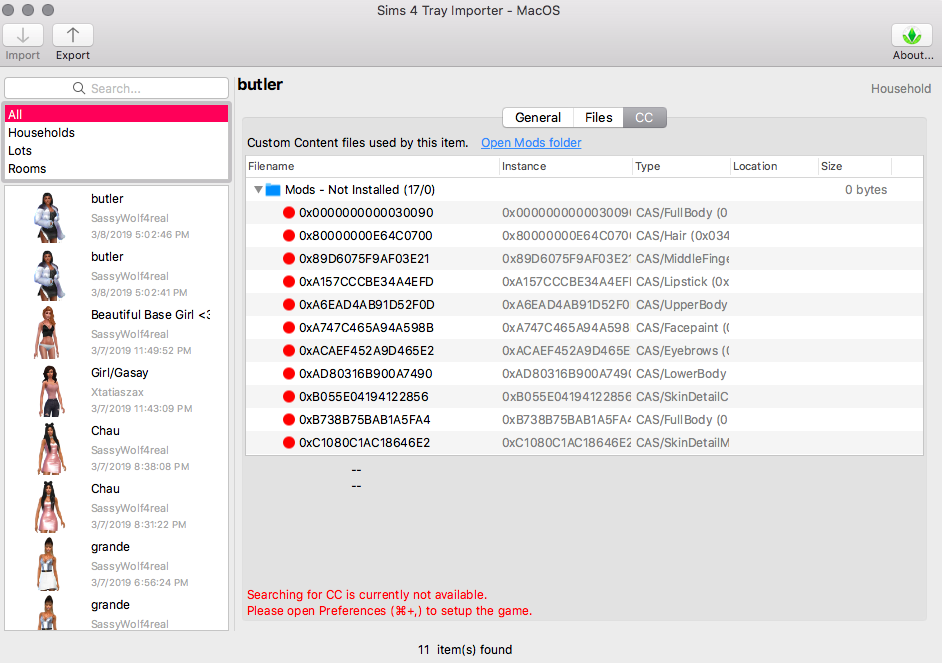This screenshot has width=942, height=663.
Task: Click the Household type label
Action: point(901,89)
